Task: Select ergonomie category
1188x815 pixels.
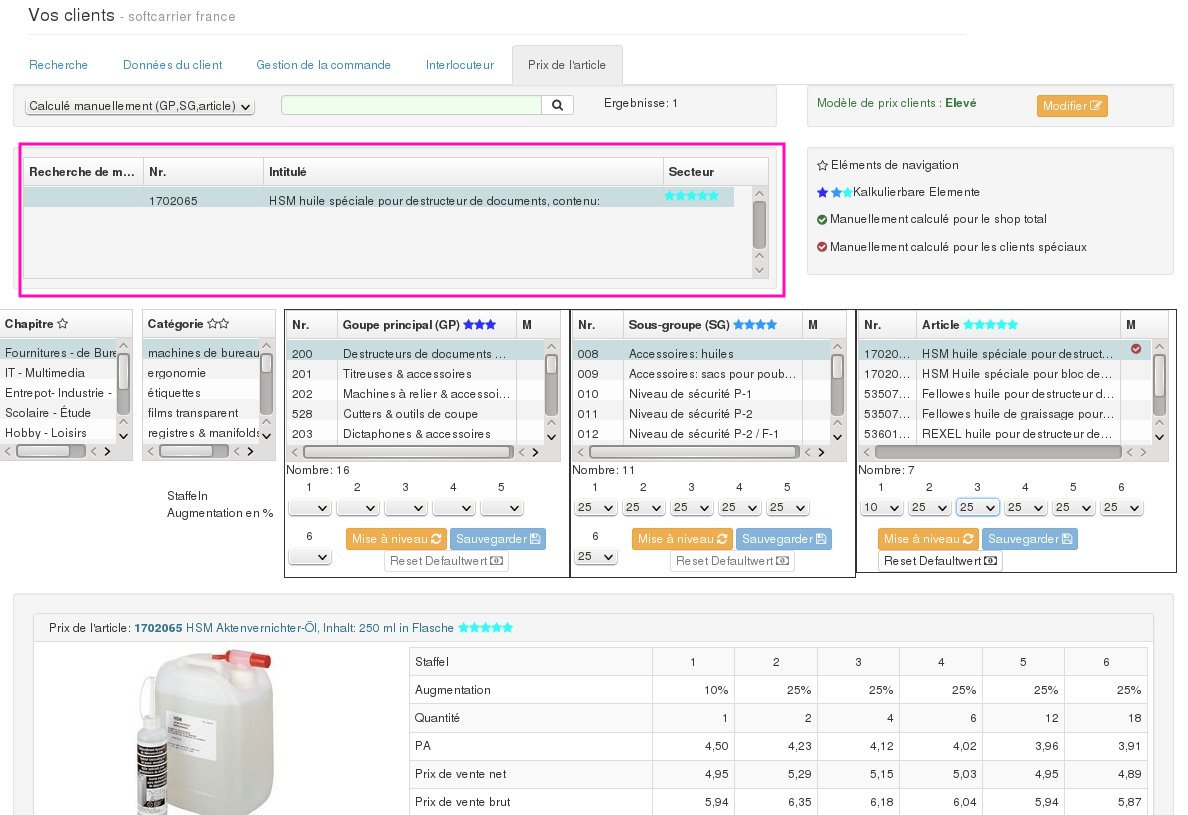Action: pyautogui.click(x=203, y=373)
